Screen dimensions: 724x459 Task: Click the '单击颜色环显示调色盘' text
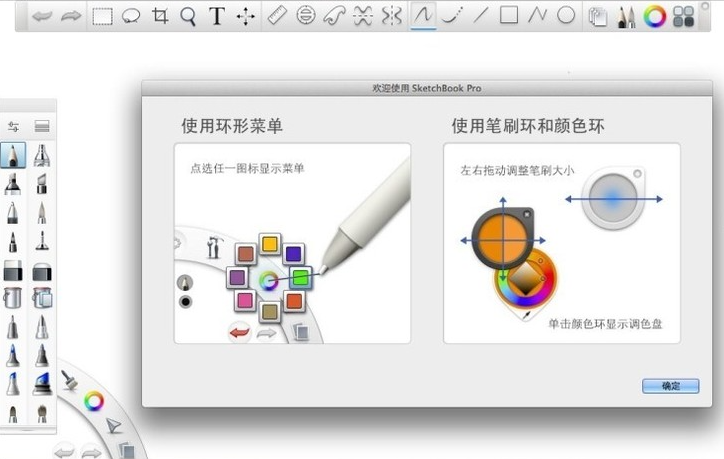605,324
